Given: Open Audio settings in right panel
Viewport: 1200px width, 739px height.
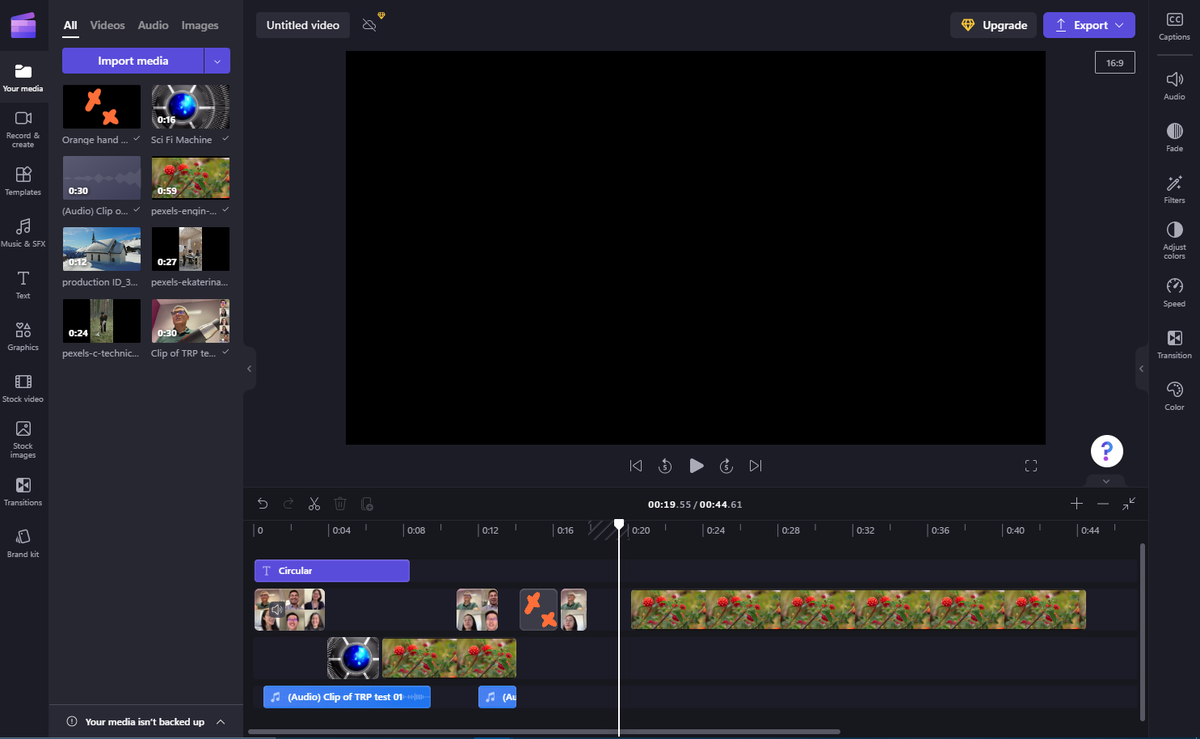Looking at the screenshot, I should (1174, 85).
